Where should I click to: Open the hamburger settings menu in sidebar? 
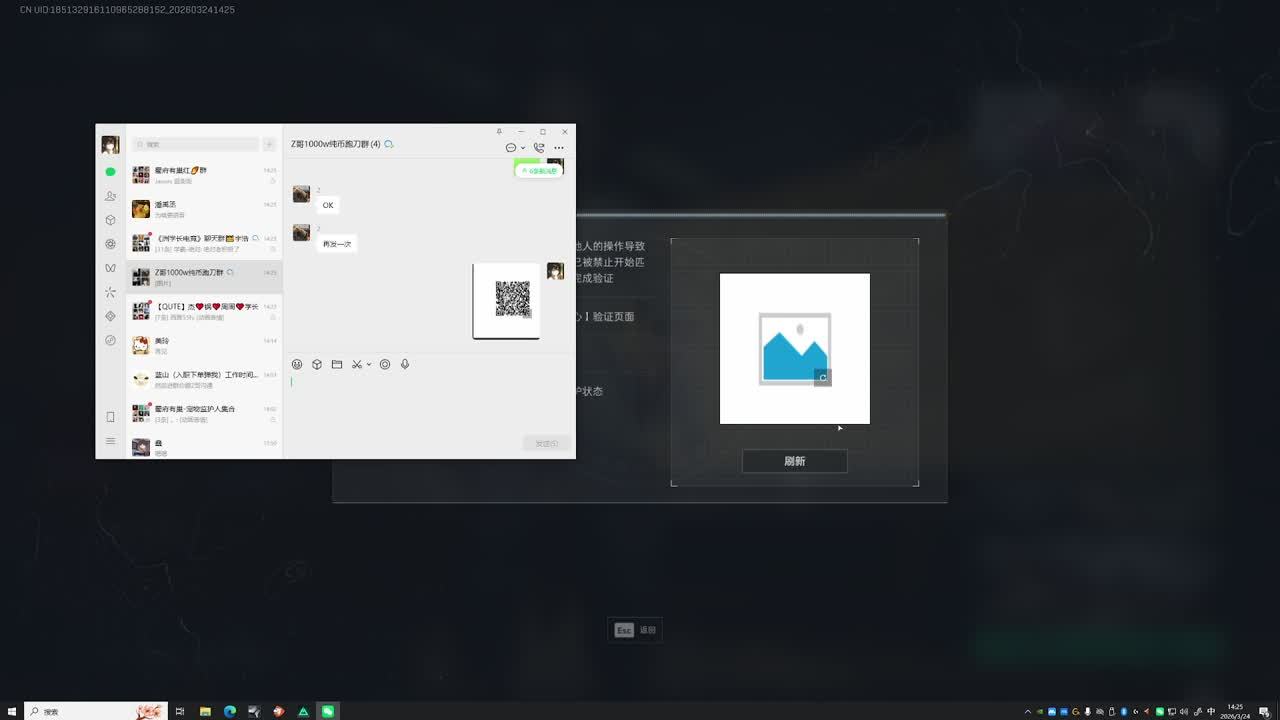[x=110, y=441]
